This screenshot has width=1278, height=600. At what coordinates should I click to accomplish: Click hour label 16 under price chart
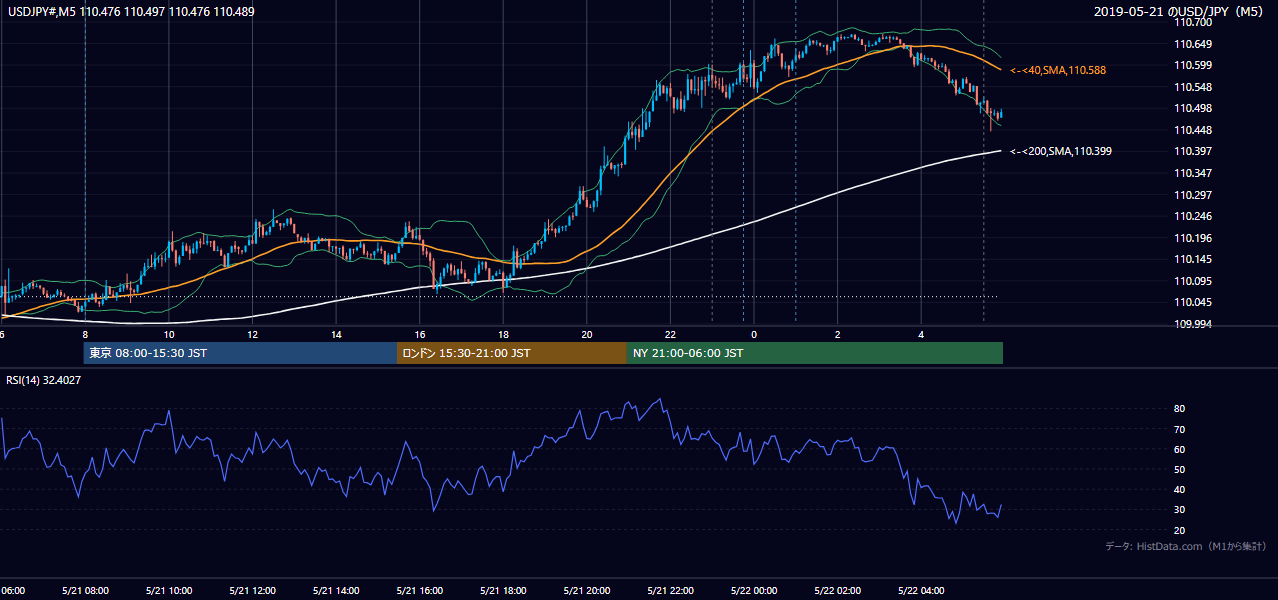click(420, 334)
